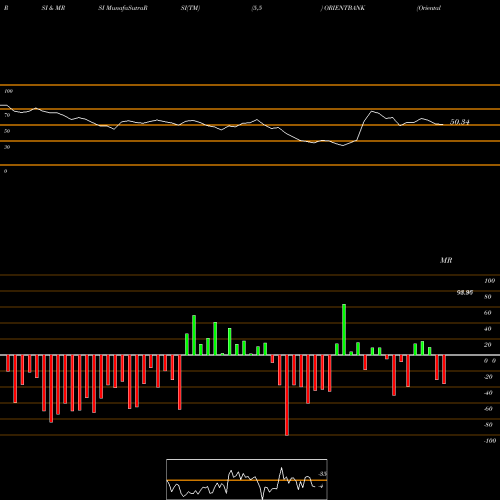Click the last red bar at histogram's right end
500x500 pixels.
(444, 369)
